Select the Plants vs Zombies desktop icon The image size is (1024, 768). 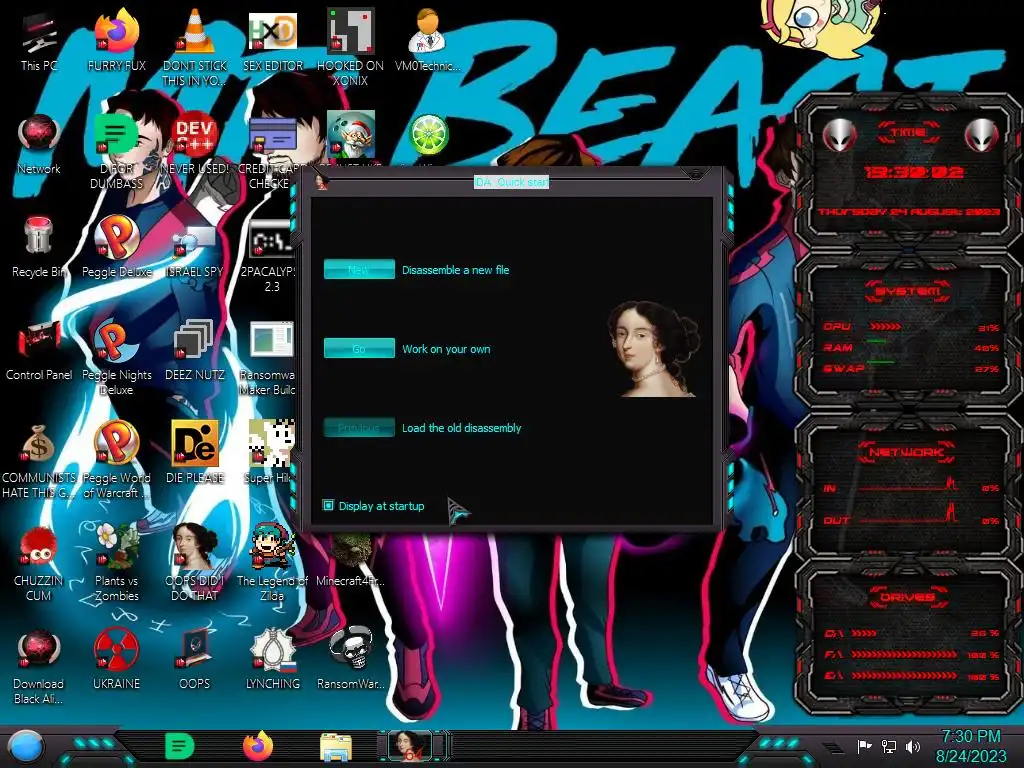117,564
